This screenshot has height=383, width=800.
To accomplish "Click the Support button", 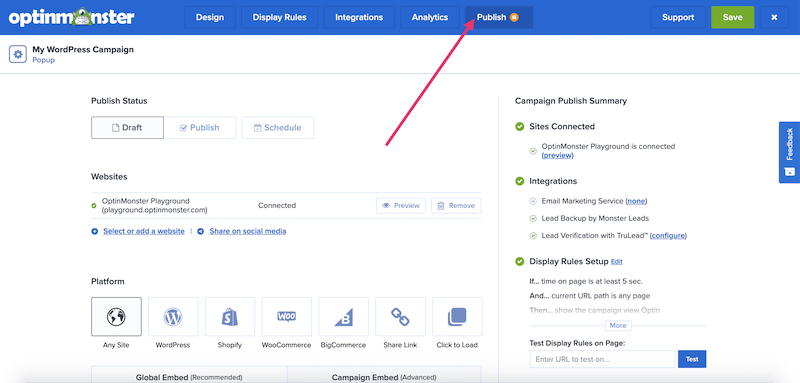I will click(678, 17).
